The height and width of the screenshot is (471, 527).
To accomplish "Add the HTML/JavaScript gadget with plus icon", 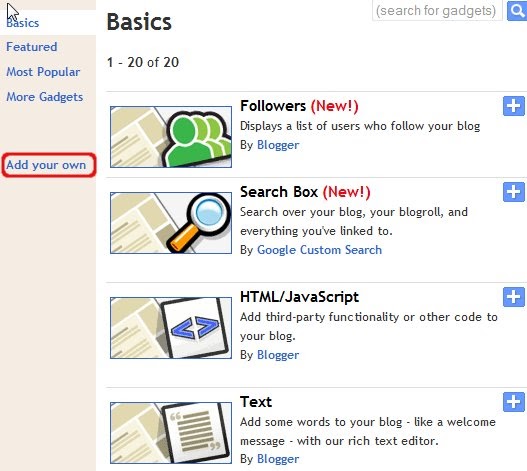I will [x=514, y=297].
